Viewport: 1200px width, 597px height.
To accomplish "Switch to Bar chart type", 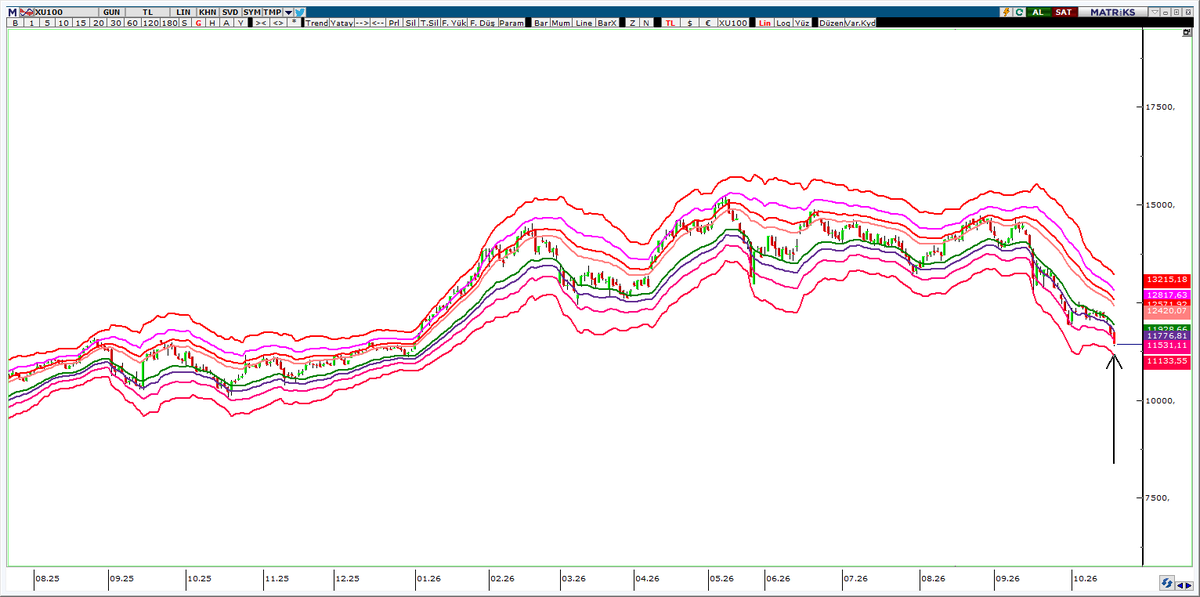I will [x=541, y=22].
